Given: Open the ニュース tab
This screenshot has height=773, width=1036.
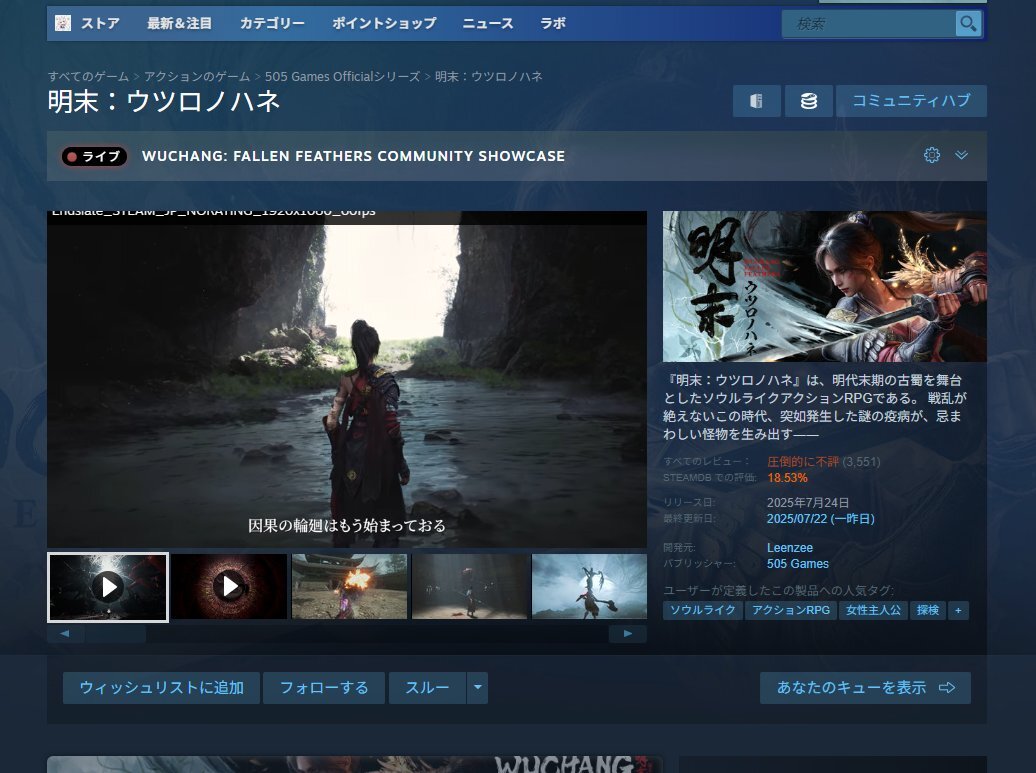Looking at the screenshot, I should click(488, 24).
